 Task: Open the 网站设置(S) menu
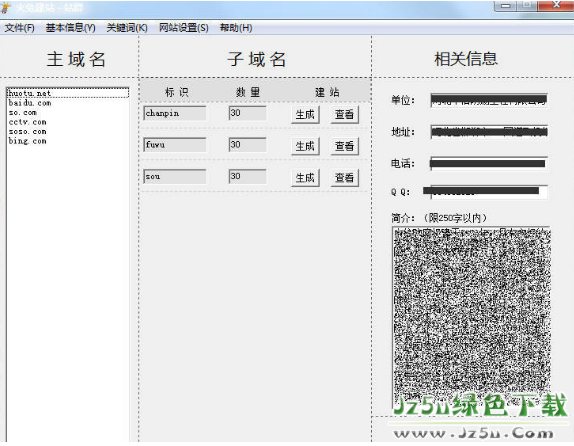[x=183, y=28]
